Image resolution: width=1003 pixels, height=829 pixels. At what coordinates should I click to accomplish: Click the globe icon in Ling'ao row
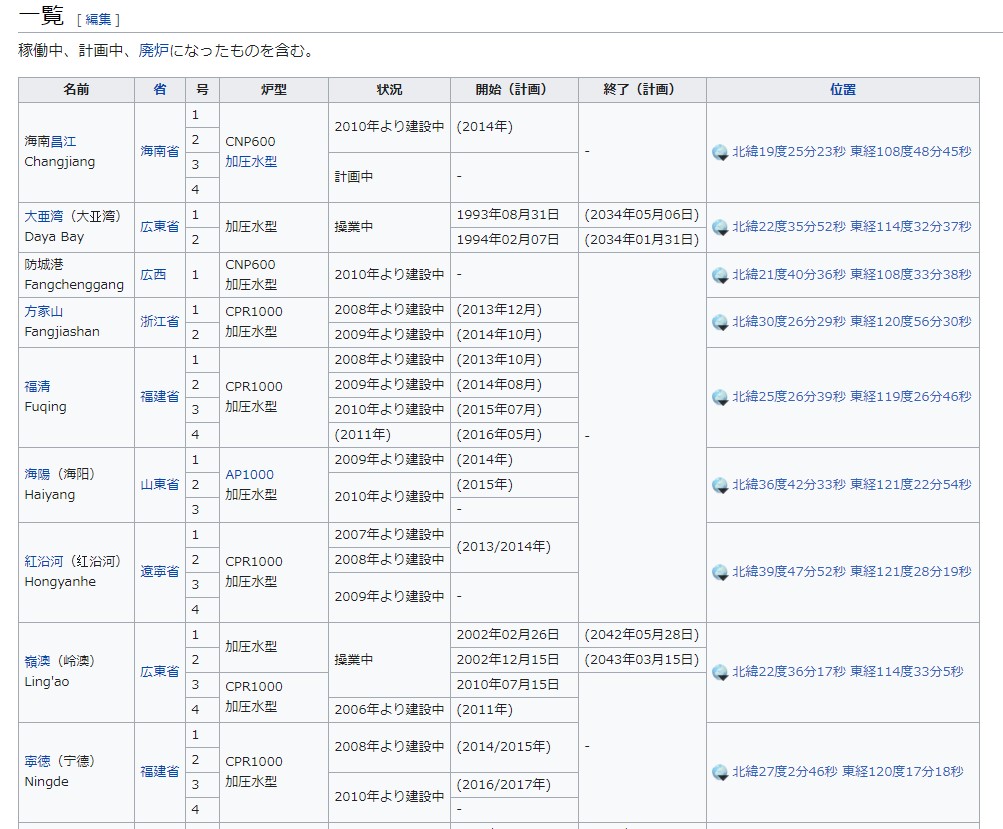click(x=720, y=672)
